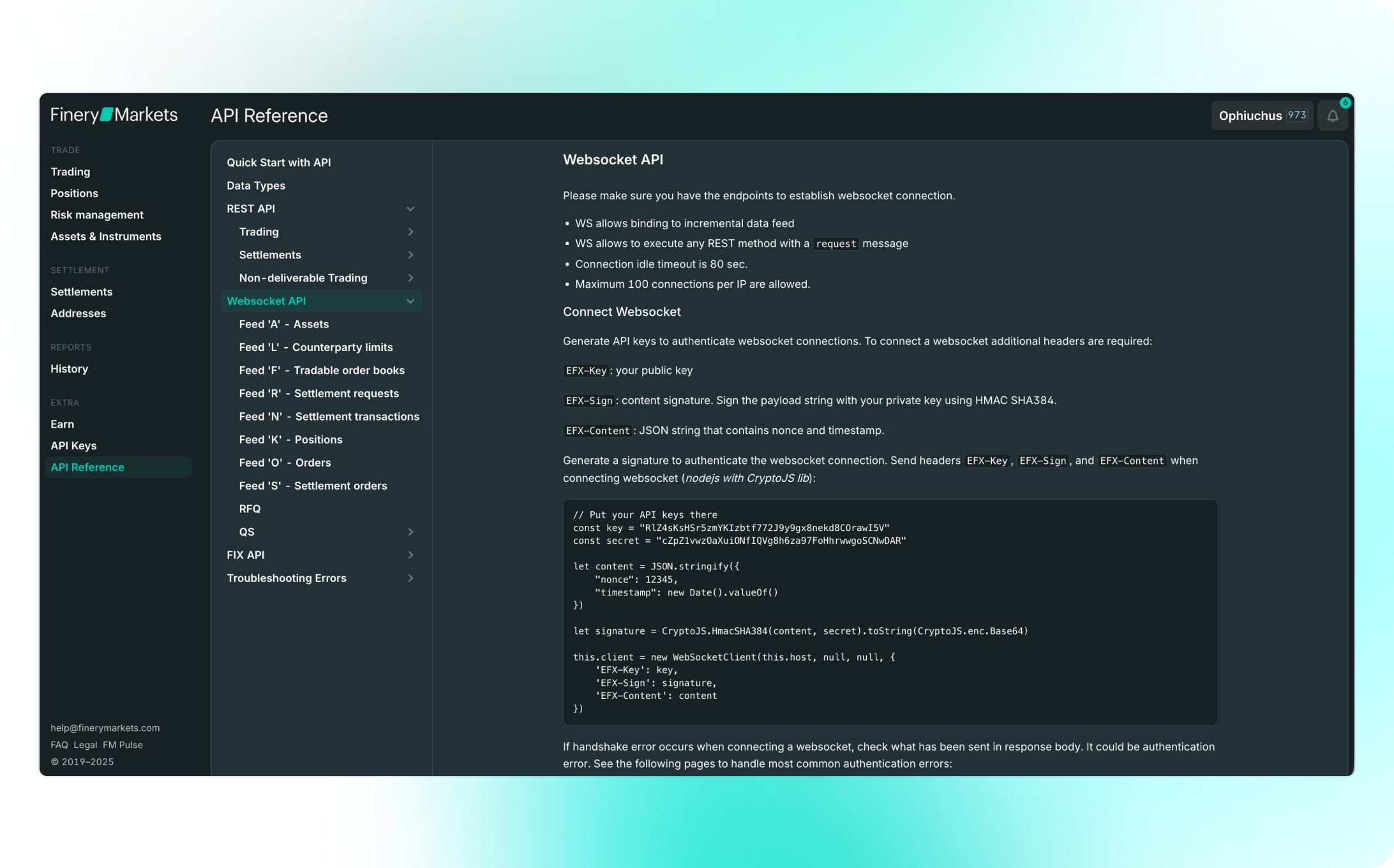
Task: Open the FM Pulse footer link
Action: click(x=123, y=745)
